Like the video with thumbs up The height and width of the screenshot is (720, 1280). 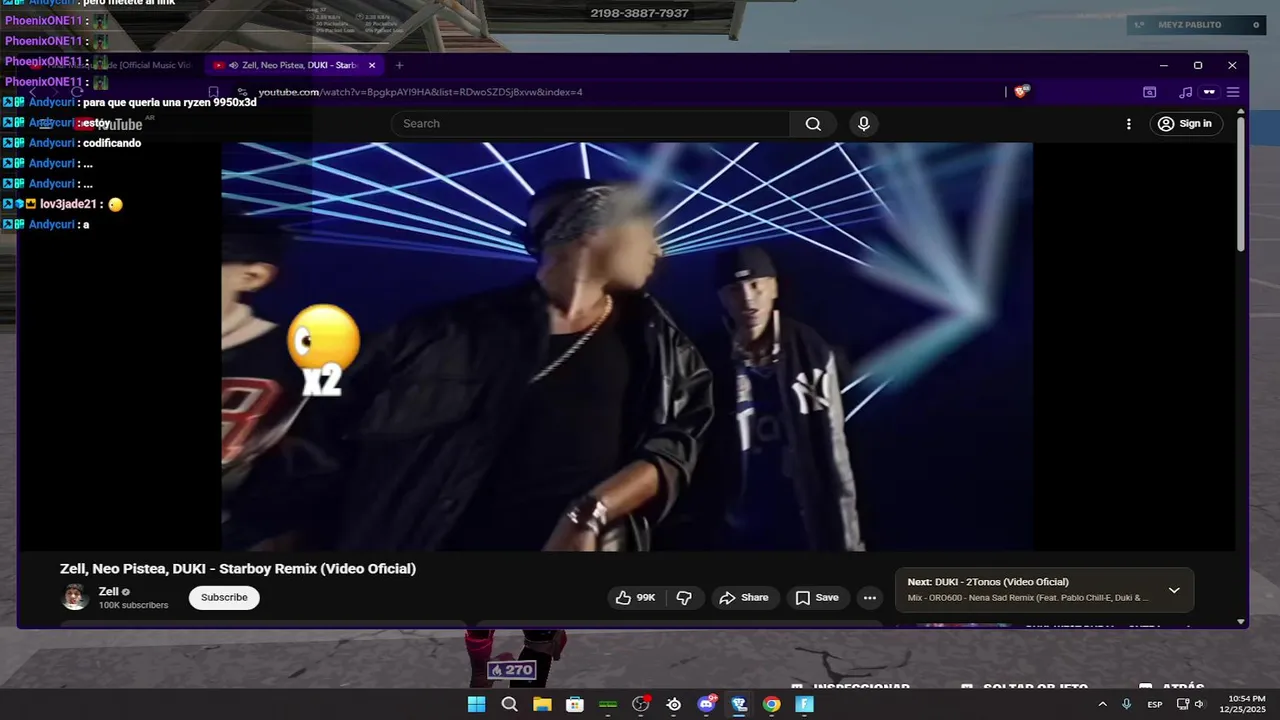[x=635, y=598]
